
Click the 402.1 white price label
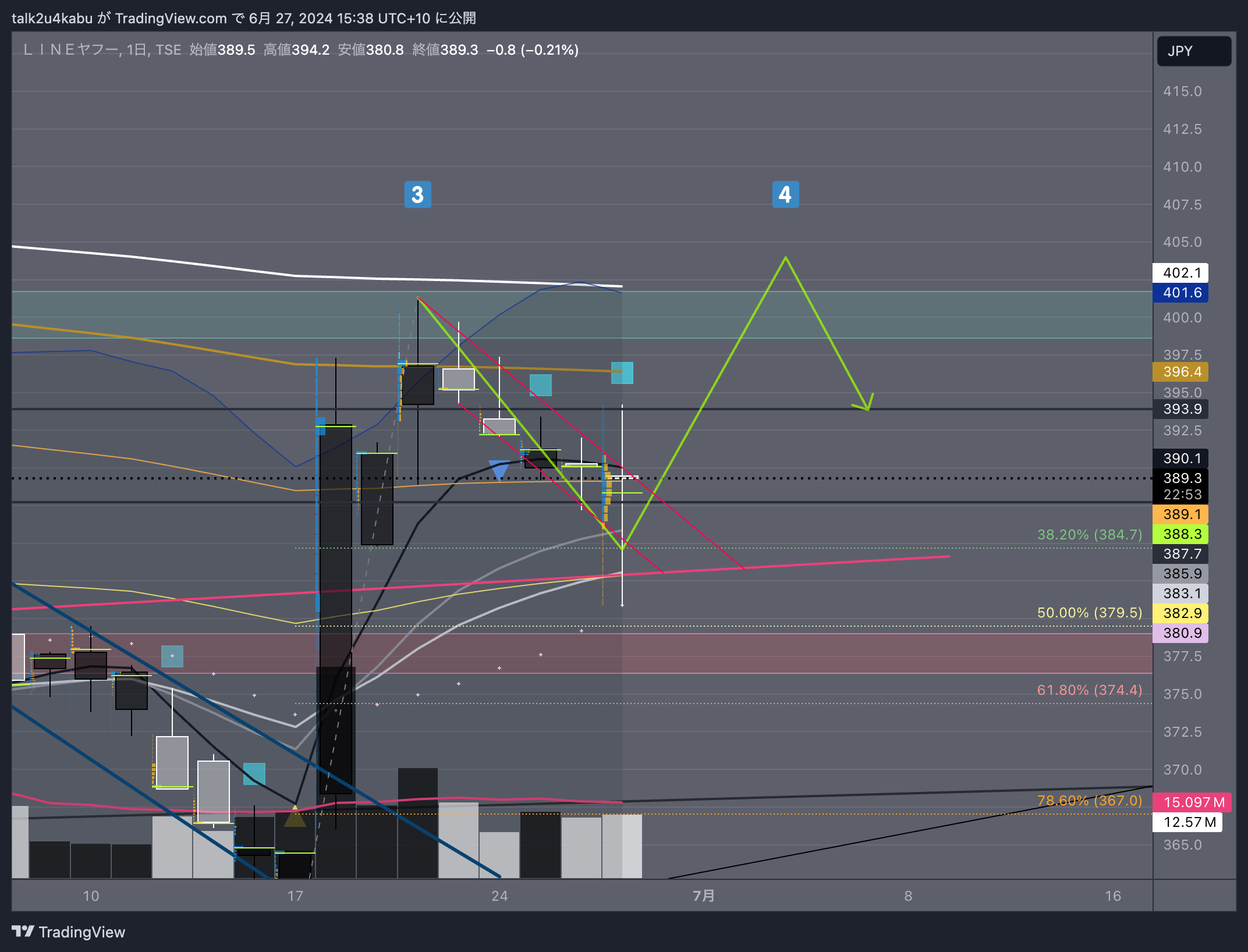pos(1180,273)
